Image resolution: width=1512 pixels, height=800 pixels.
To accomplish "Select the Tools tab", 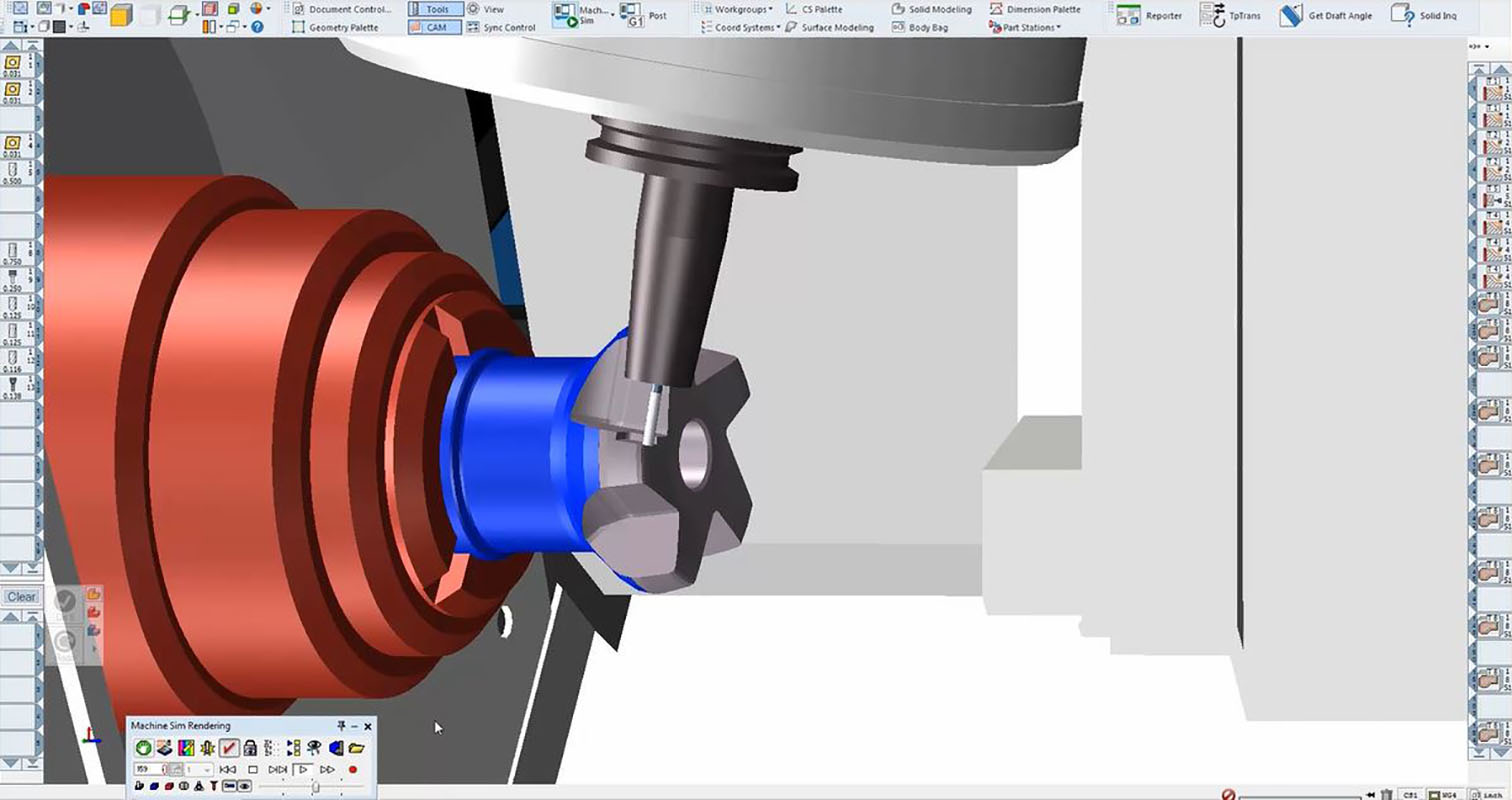I will click(437, 8).
